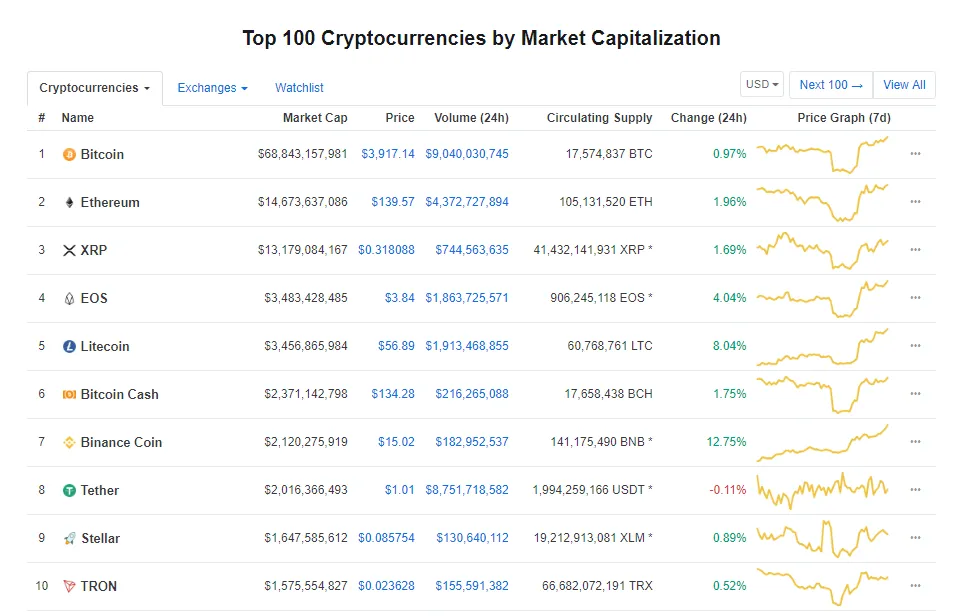Open the Exchanges dropdown menu

[x=212, y=88]
